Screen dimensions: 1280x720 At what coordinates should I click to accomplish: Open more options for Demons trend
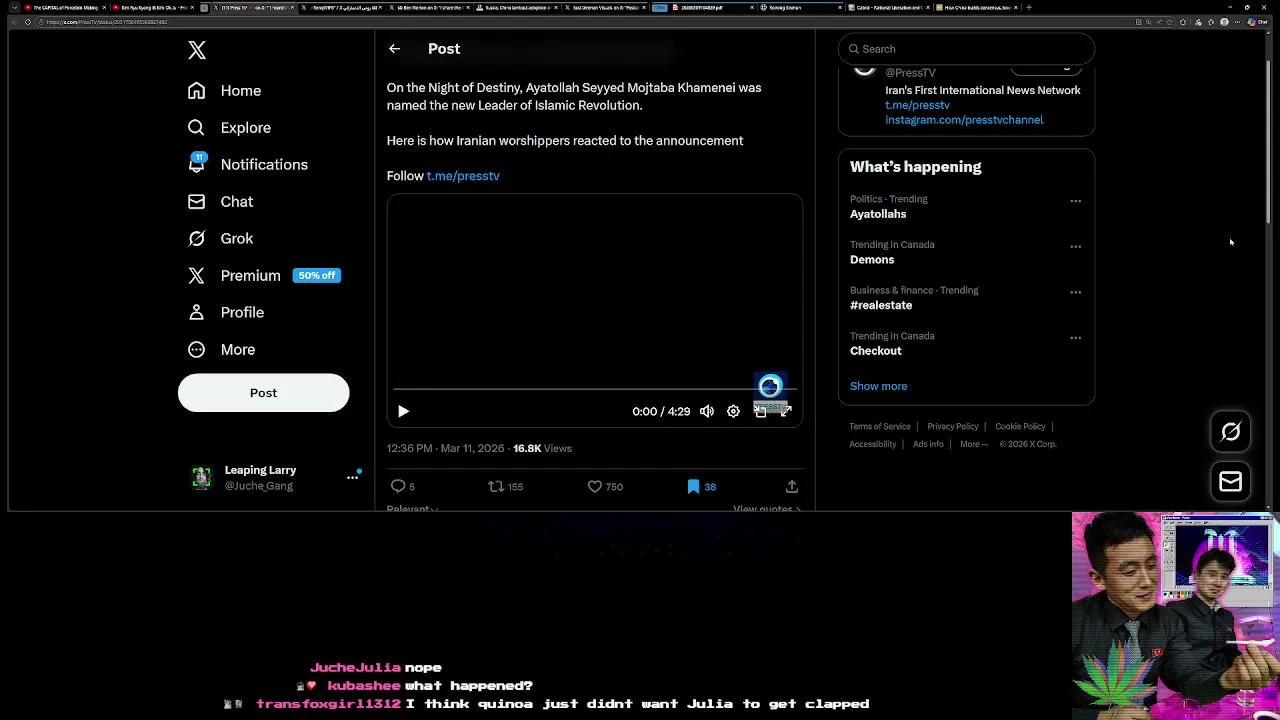coord(1076,246)
